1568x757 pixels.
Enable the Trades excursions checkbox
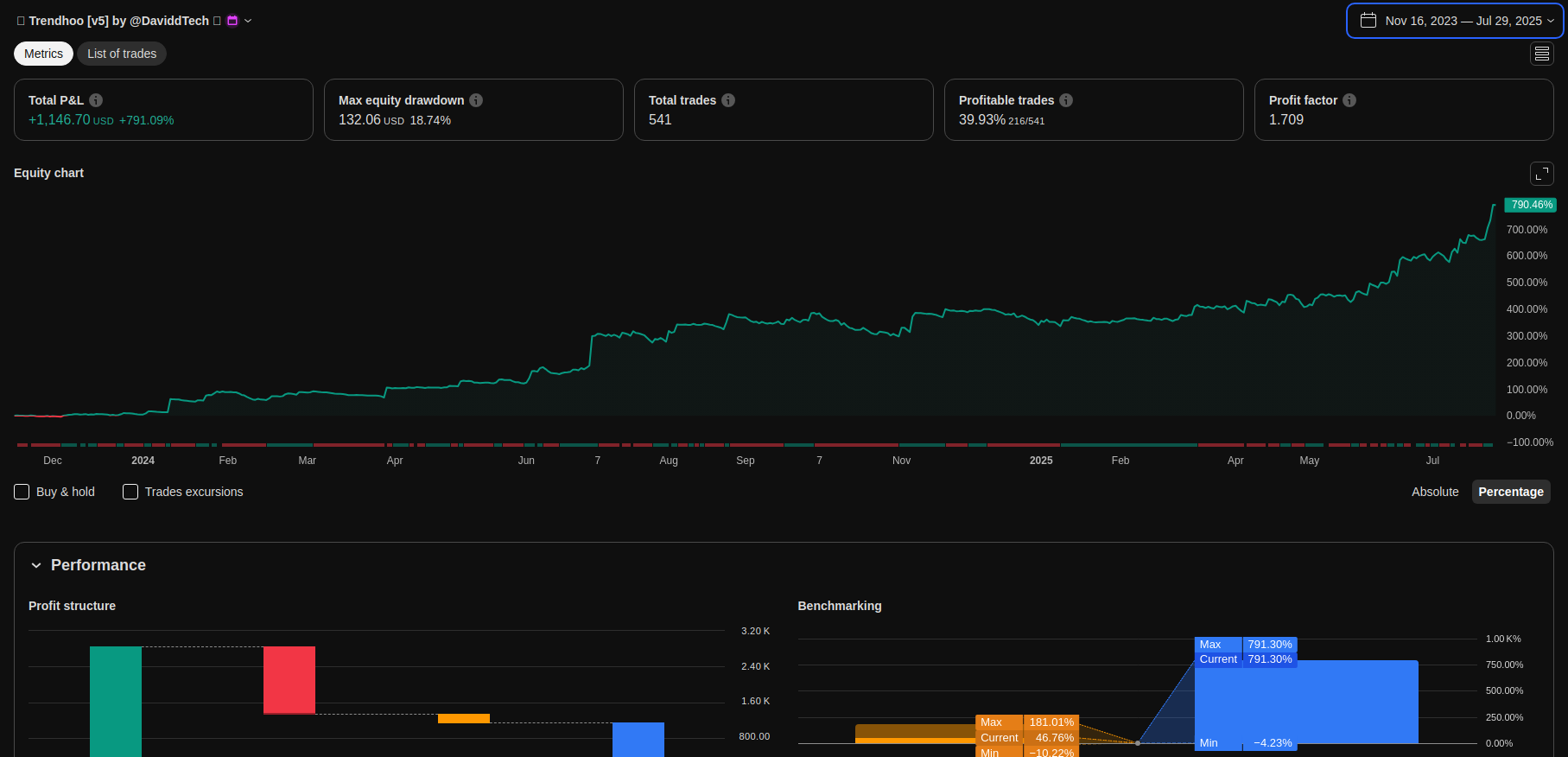coord(130,492)
